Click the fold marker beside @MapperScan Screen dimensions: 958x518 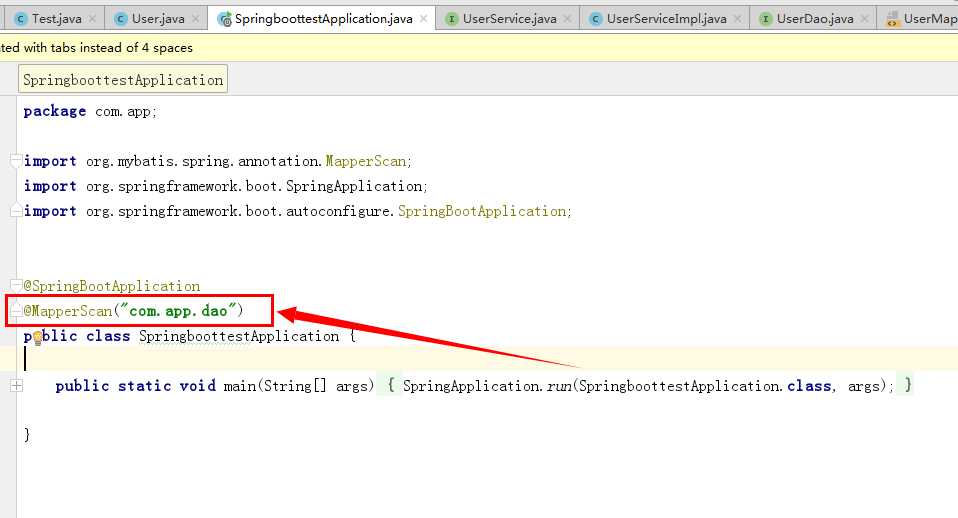pyautogui.click(x=16, y=310)
